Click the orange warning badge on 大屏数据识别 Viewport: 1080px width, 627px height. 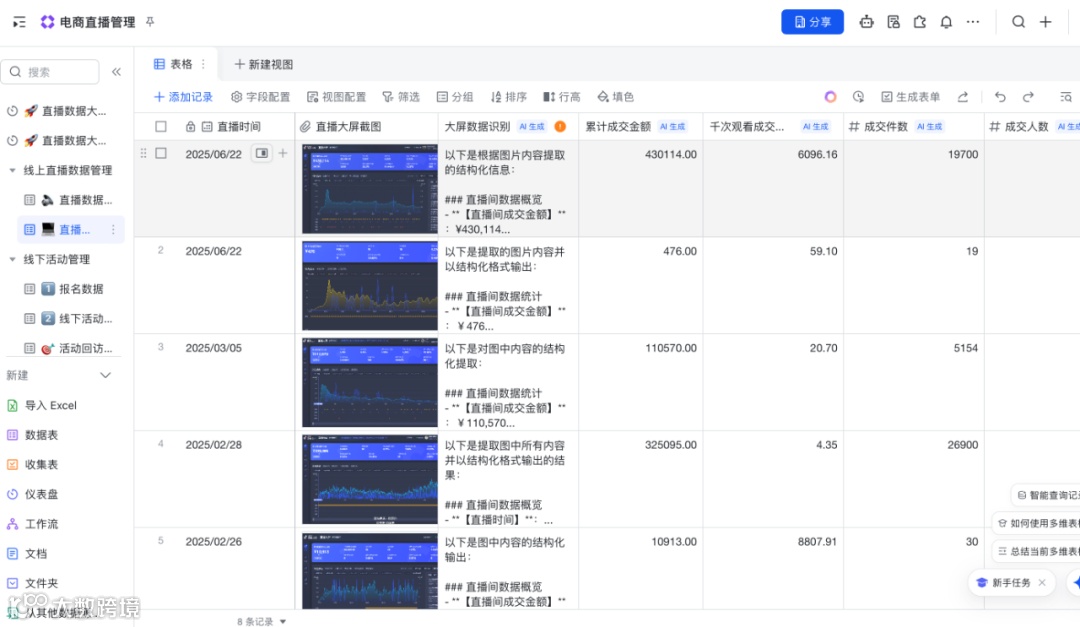560,127
